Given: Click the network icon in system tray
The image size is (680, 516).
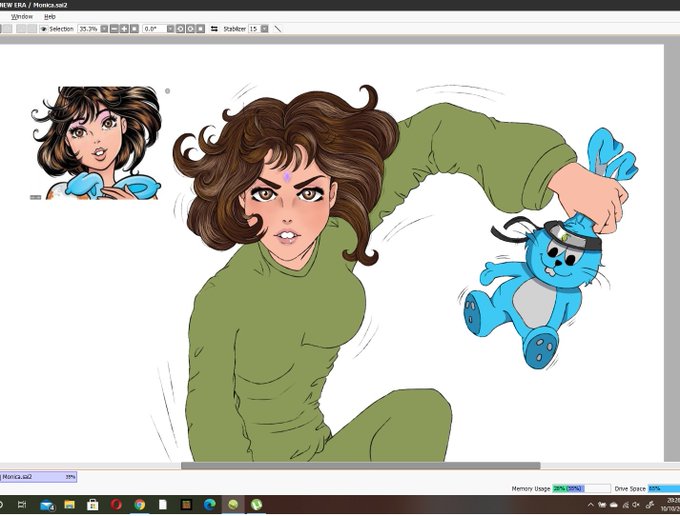Looking at the screenshot, I should [625, 505].
